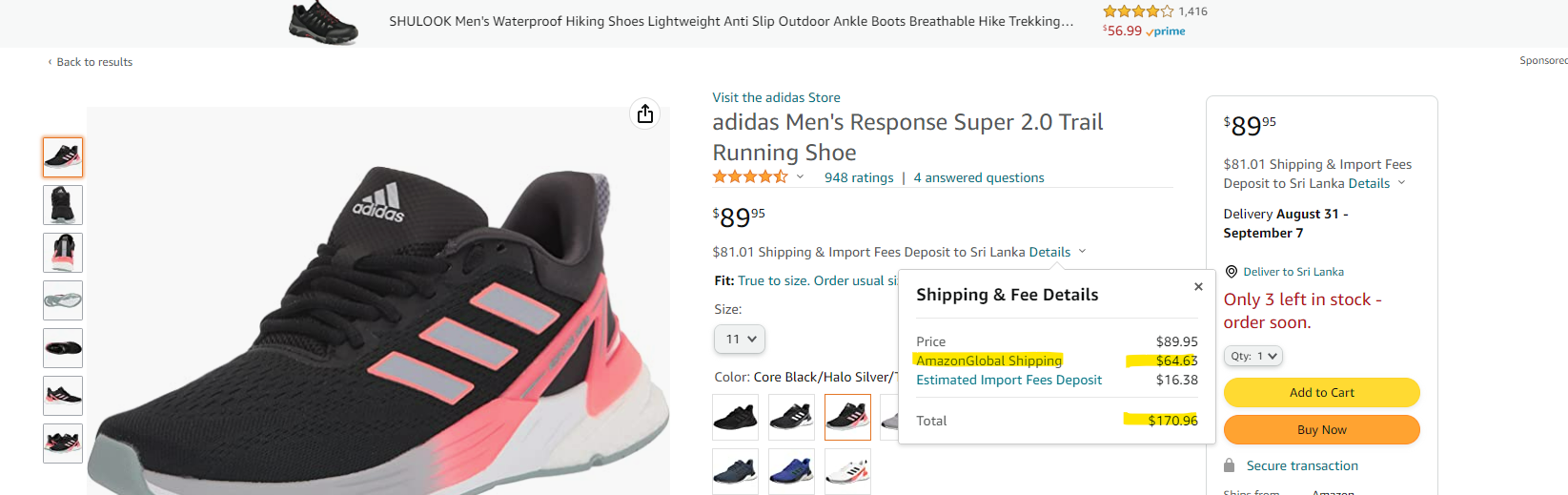
Task: Open the 4 answered questions link
Action: [979, 177]
